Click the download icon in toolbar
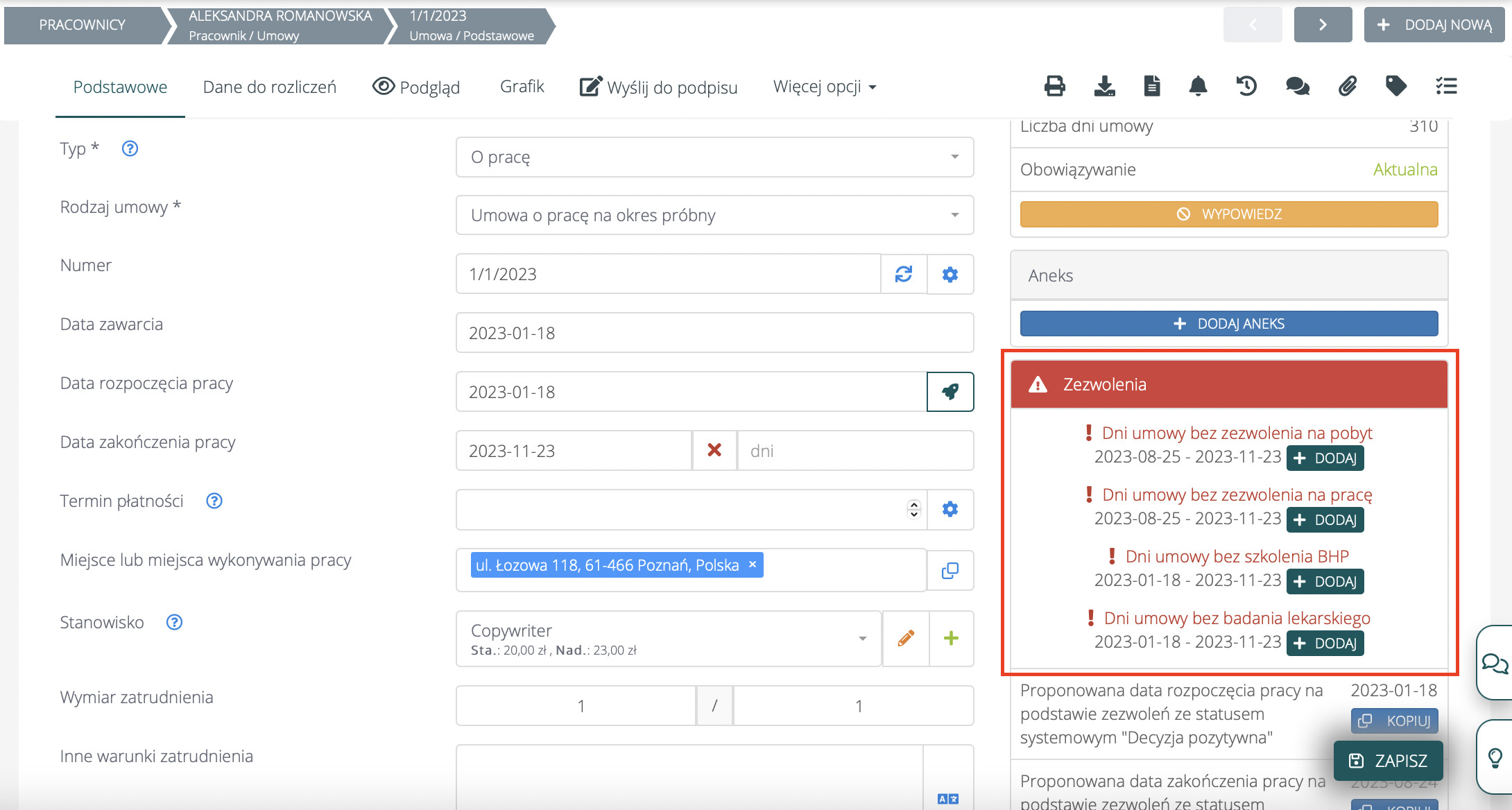 (1104, 86)
